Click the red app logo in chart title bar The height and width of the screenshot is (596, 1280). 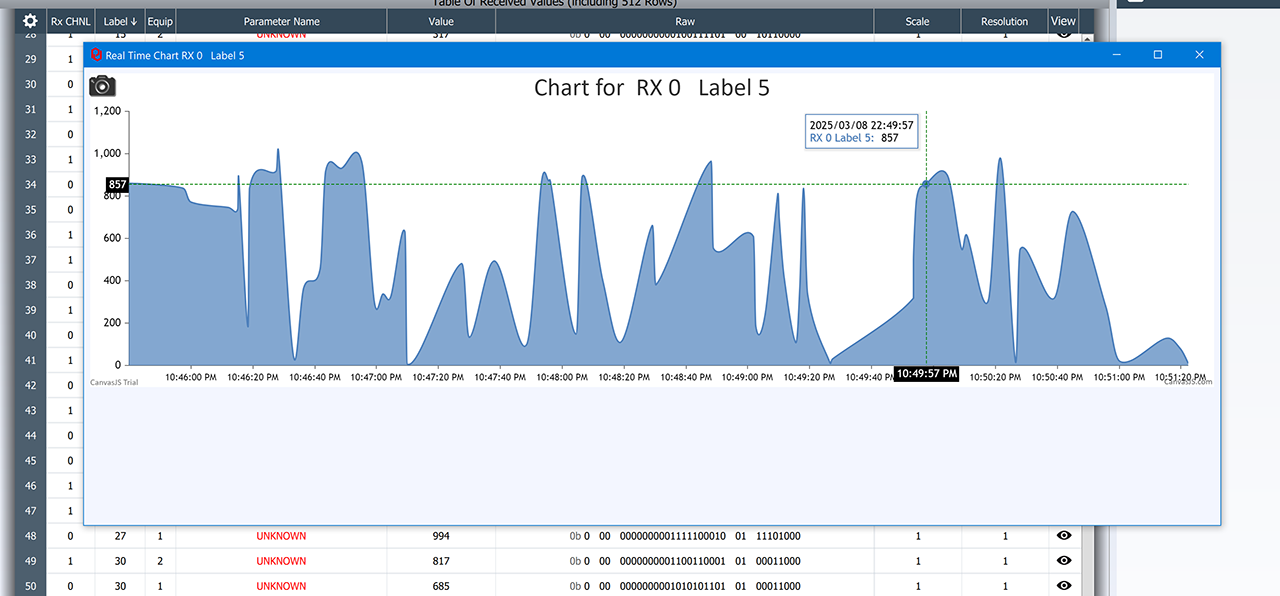click(x=95, y=55)
